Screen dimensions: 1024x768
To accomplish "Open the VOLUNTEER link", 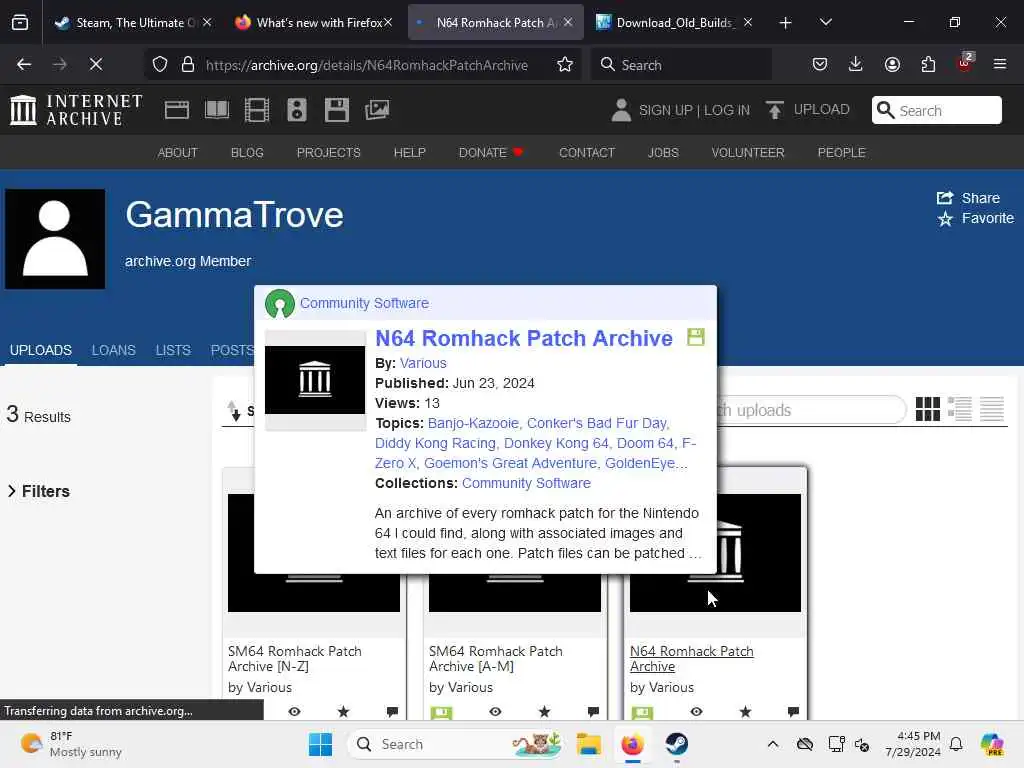I will click(x=748, y=153).
